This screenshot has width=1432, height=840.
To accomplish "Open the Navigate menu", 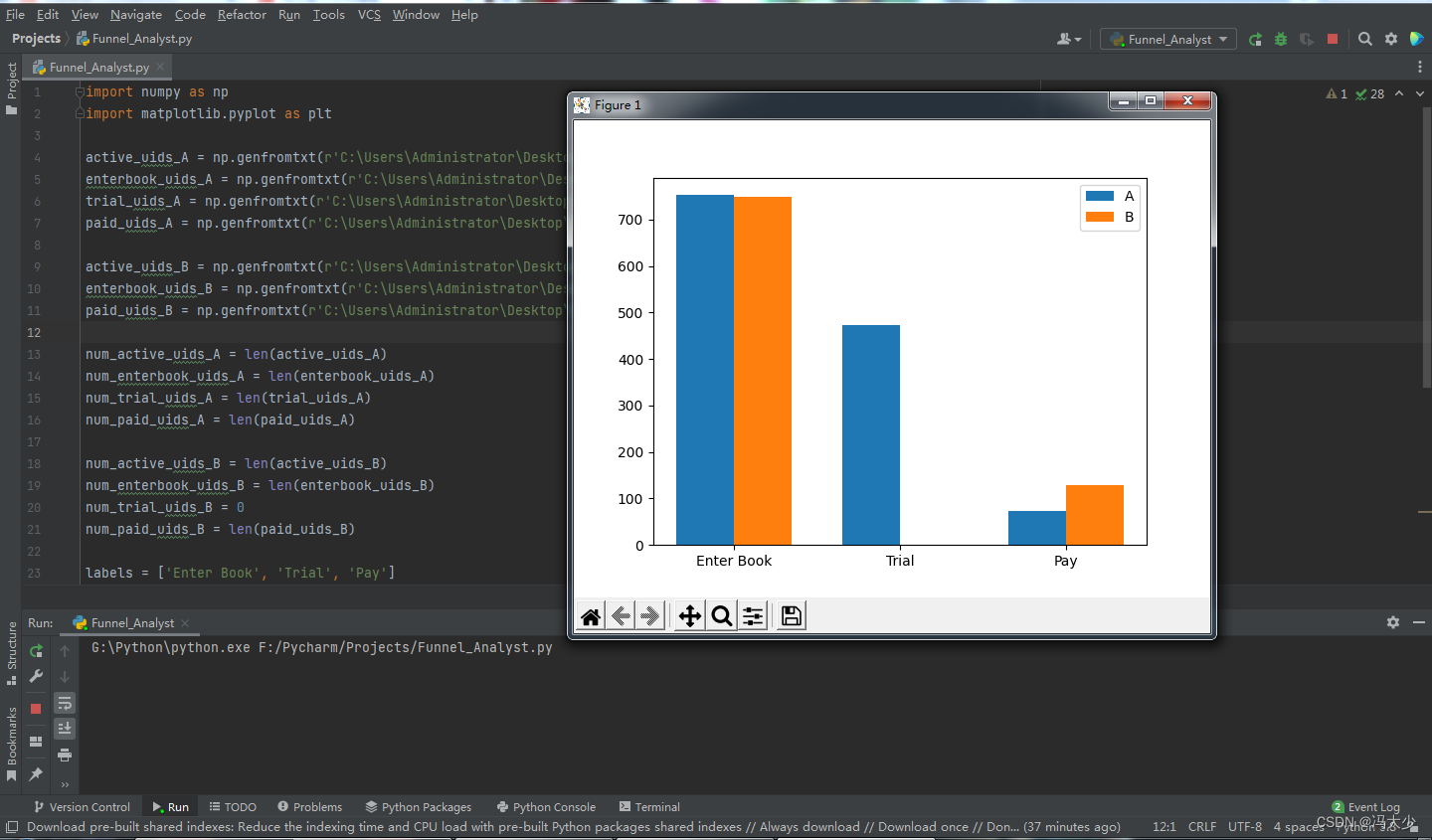I will pyautogui.click(x=136, y=15).
